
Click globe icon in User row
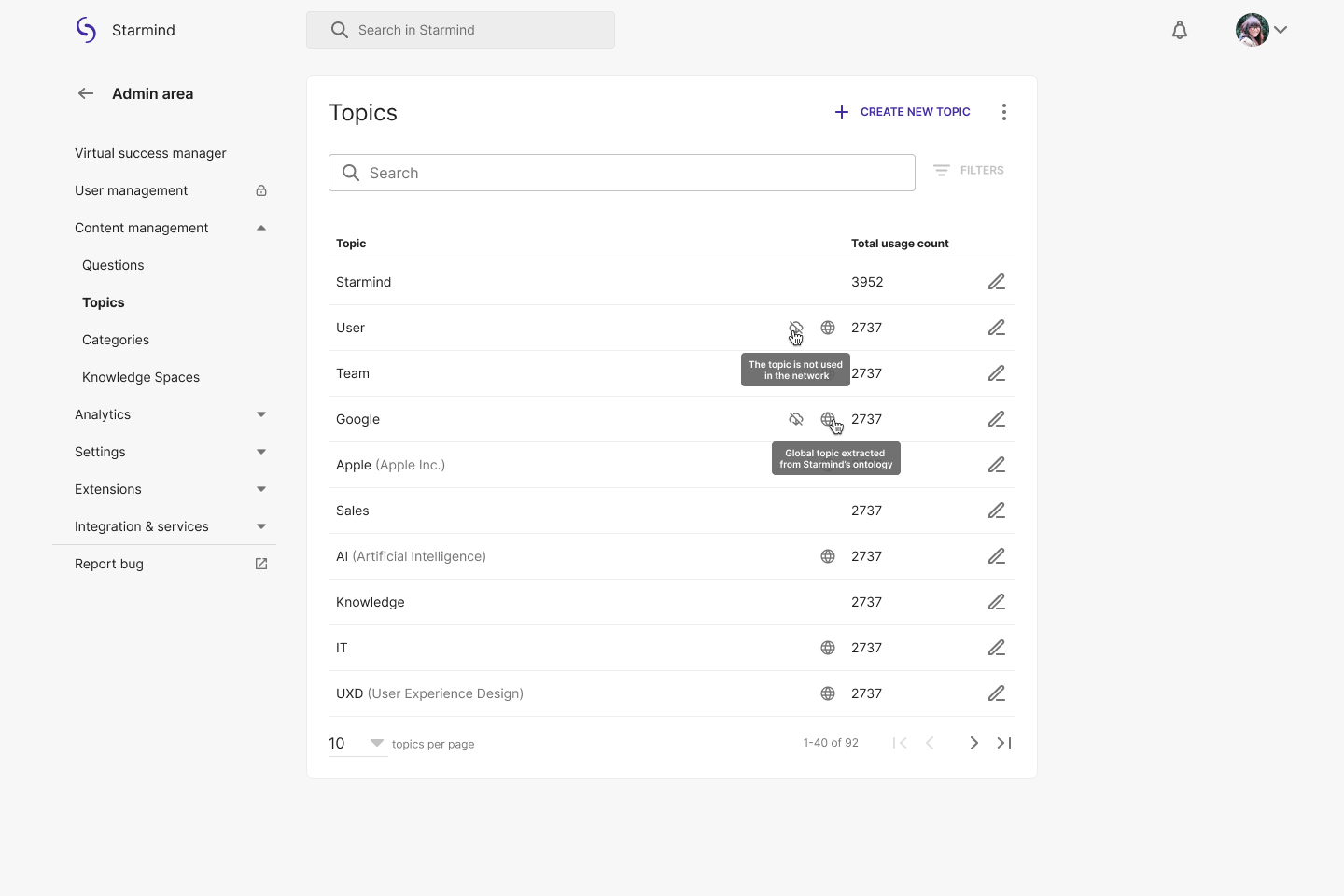tap(828, 328)
